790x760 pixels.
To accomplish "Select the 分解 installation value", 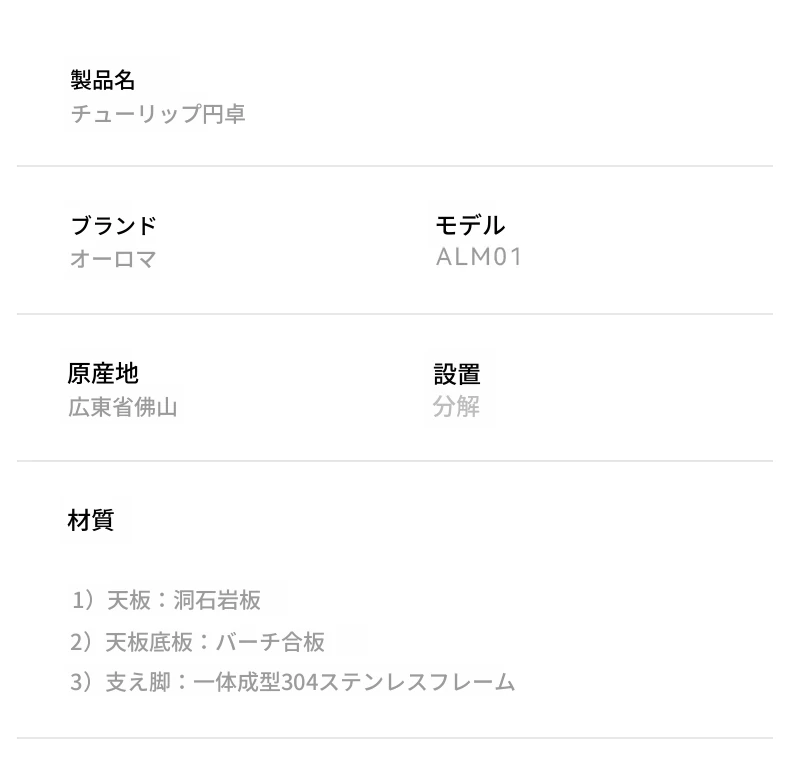I will tap(457, 407).
